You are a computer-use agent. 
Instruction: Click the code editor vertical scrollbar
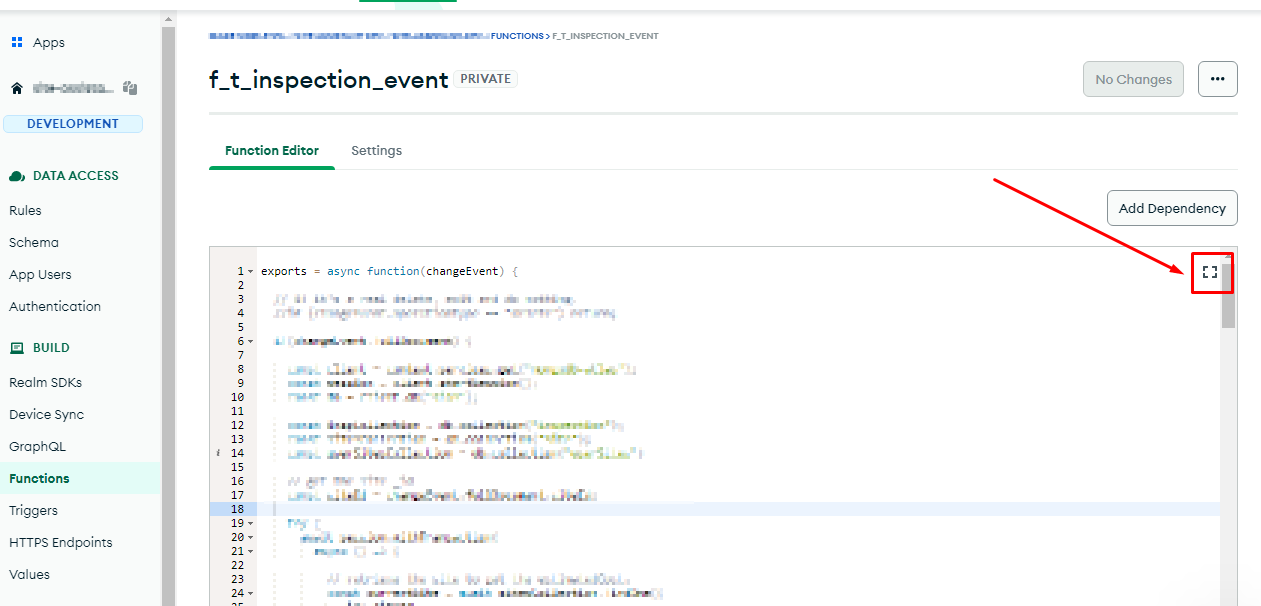click(x=1229, y=296)
